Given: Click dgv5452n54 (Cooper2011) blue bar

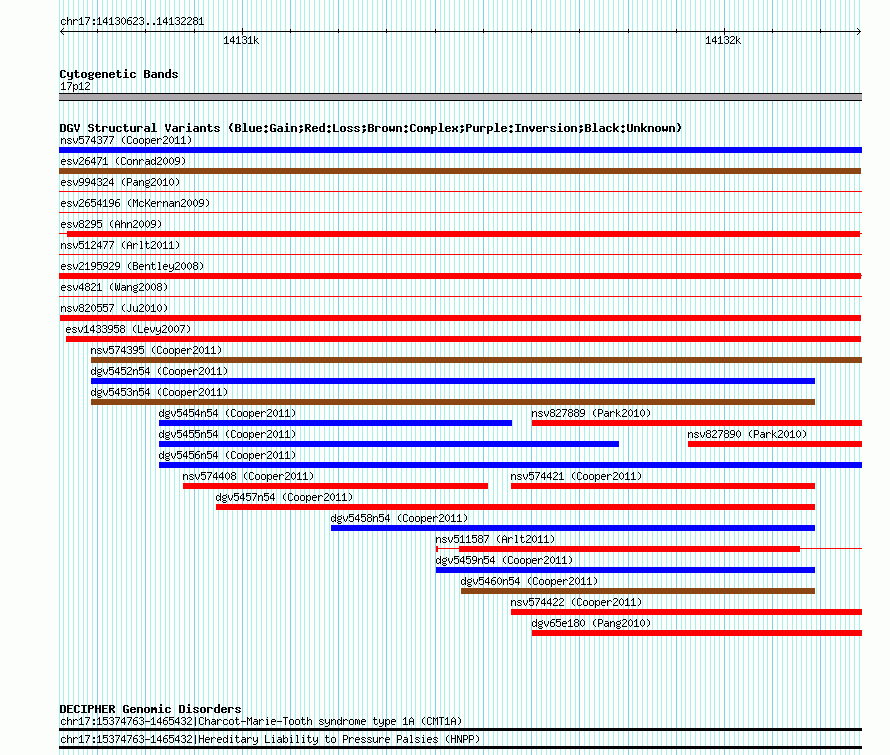Looking at the screenshot, I should tap(453, 381).
